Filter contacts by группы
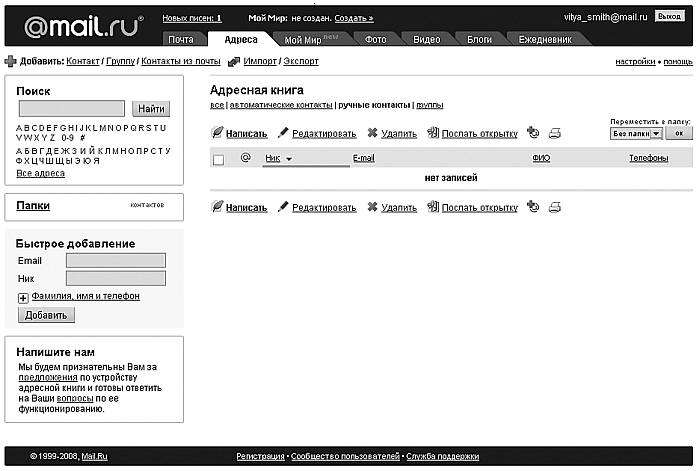The height and width of the screenshot is (471, 700). (x=429, y=105)
